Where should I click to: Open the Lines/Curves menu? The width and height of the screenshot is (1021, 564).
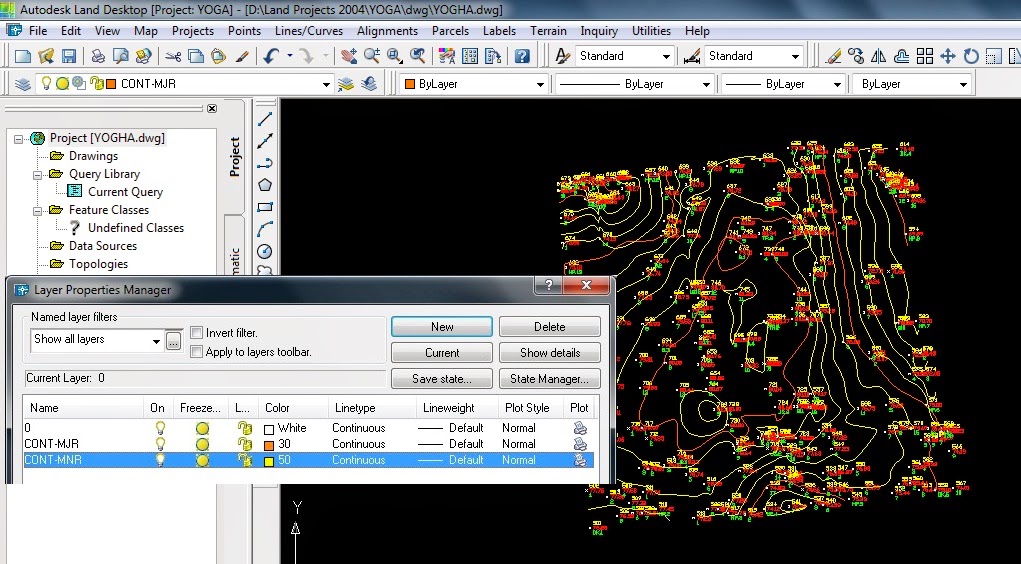pyautogui.click(x=309, y=31)
